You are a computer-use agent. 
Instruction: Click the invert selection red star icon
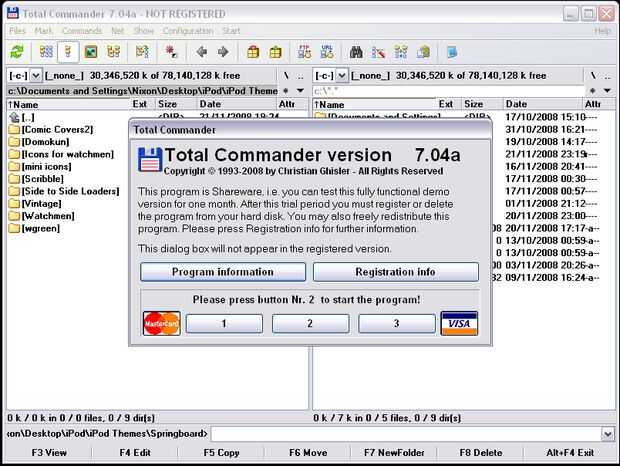tap(171, 52)
